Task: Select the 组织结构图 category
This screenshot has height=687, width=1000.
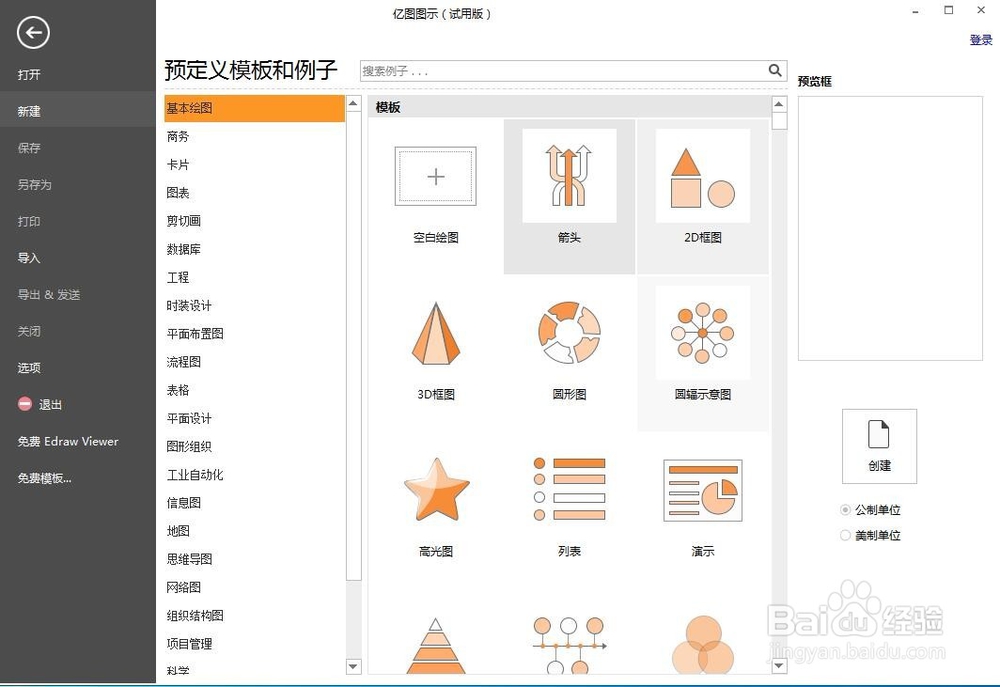Action: 195,616
